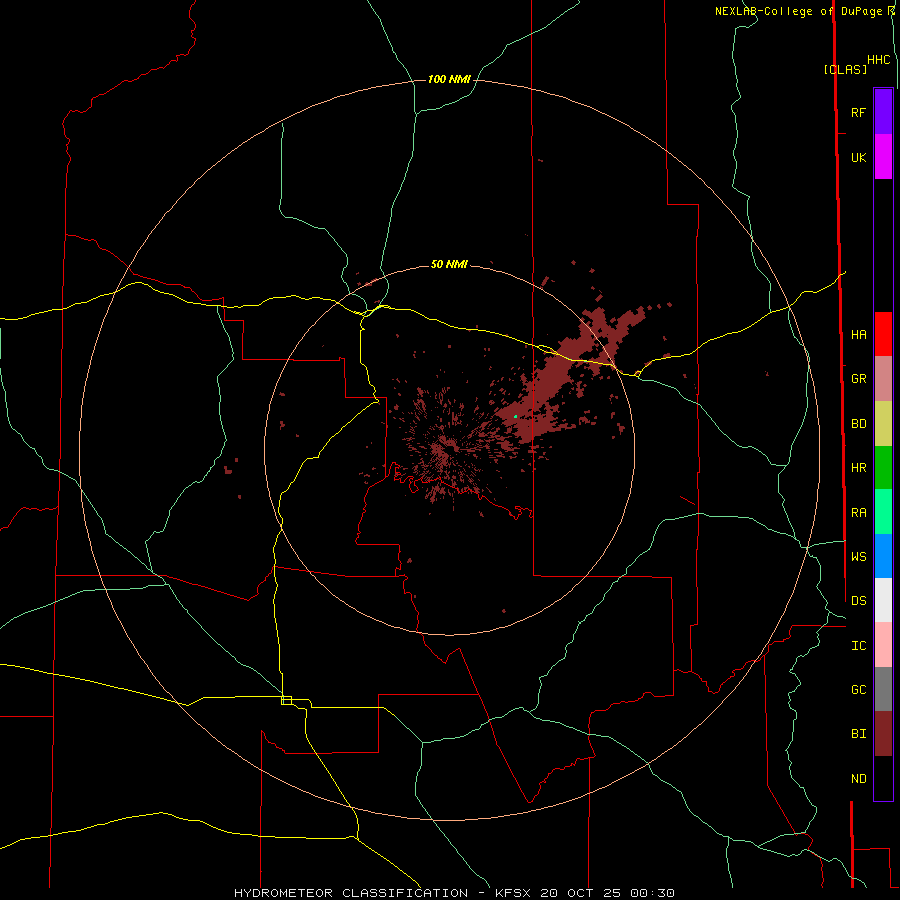Viewport: 900px width, 900px height.
Task: Click the gray GC legend swatch
Action: 883,689
